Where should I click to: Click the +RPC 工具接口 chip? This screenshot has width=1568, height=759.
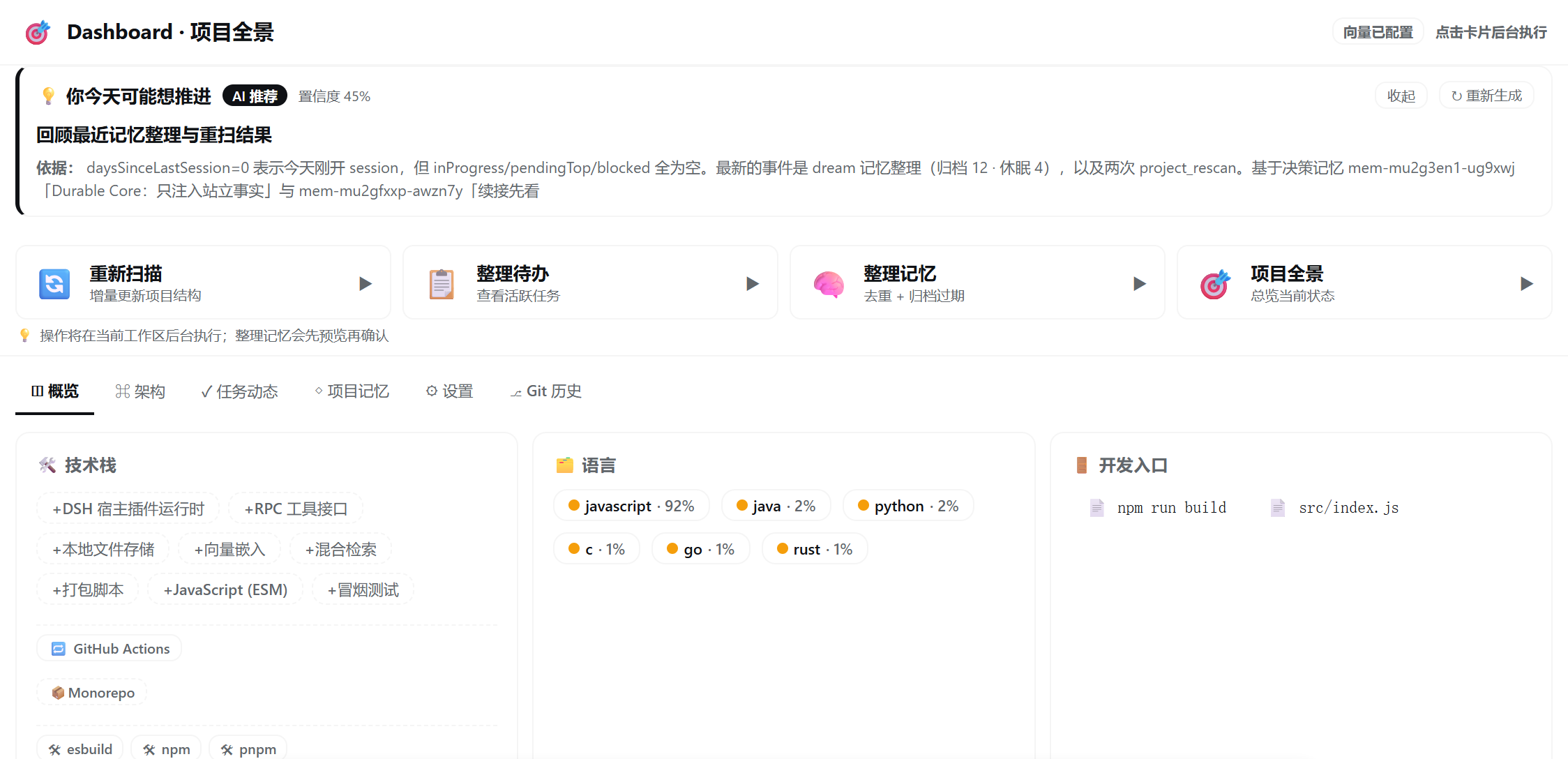pos(296,509)
